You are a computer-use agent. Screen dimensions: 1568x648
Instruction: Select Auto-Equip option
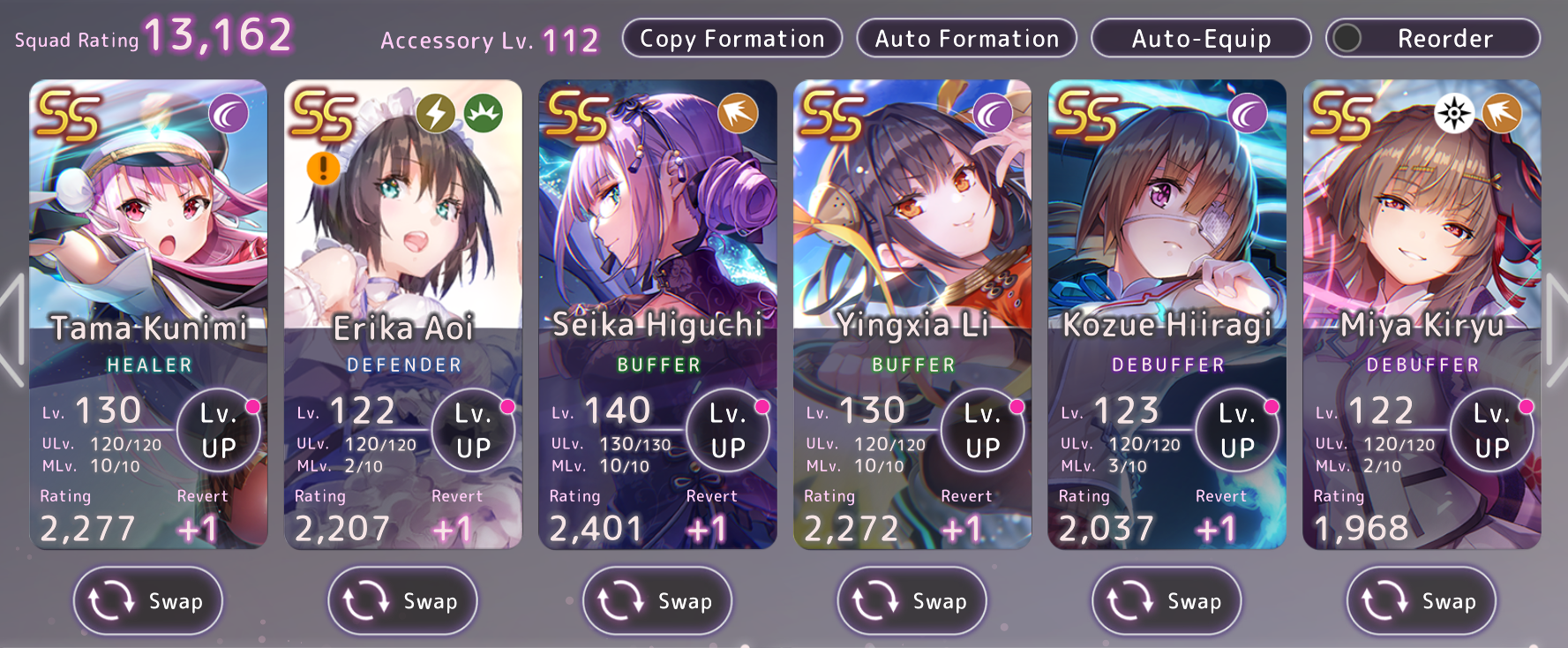pyautogui.click(x=1201, y=39)
